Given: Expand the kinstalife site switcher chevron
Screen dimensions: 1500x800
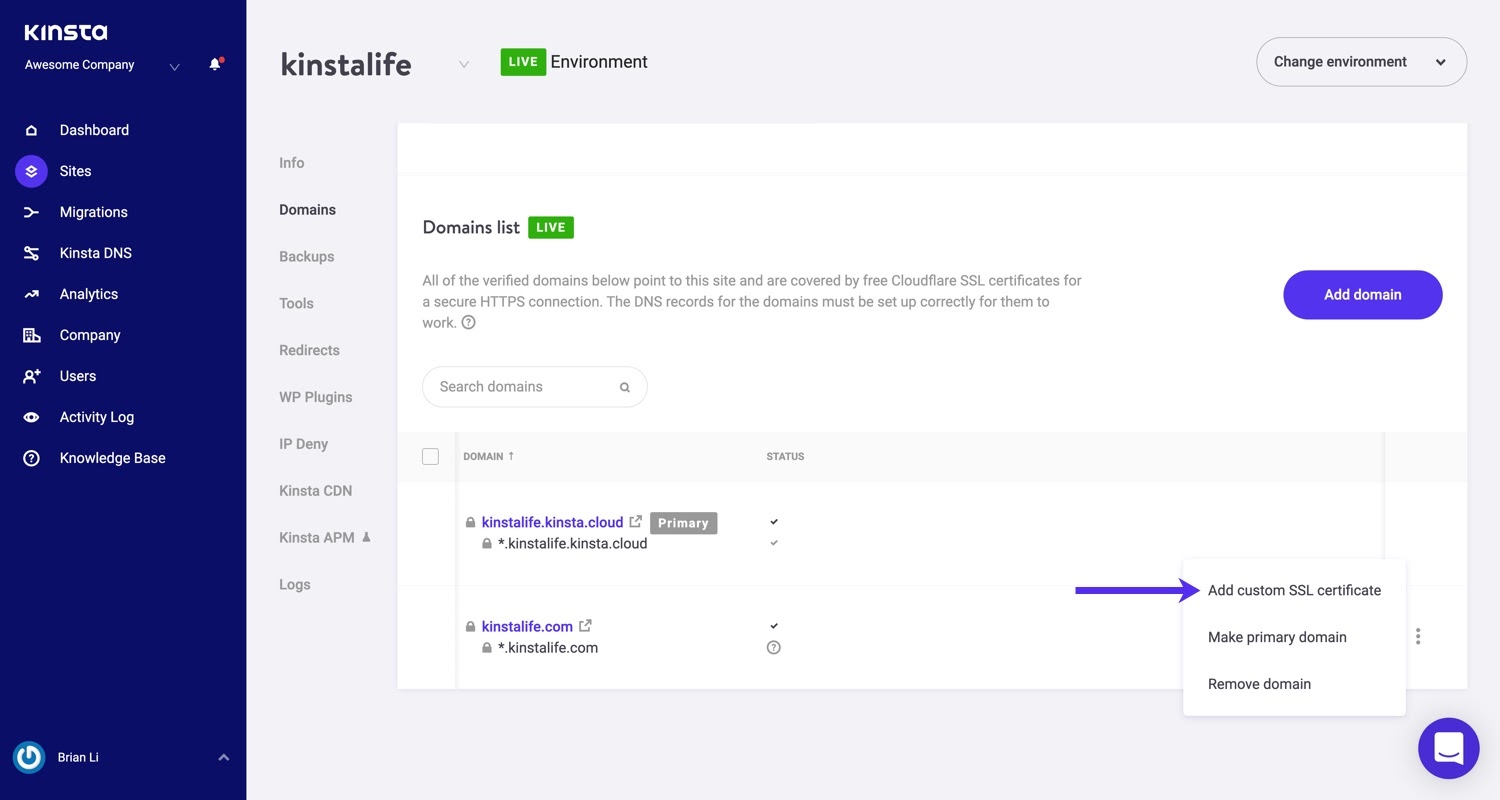Looking at the screenshot, I should (464, 64).
